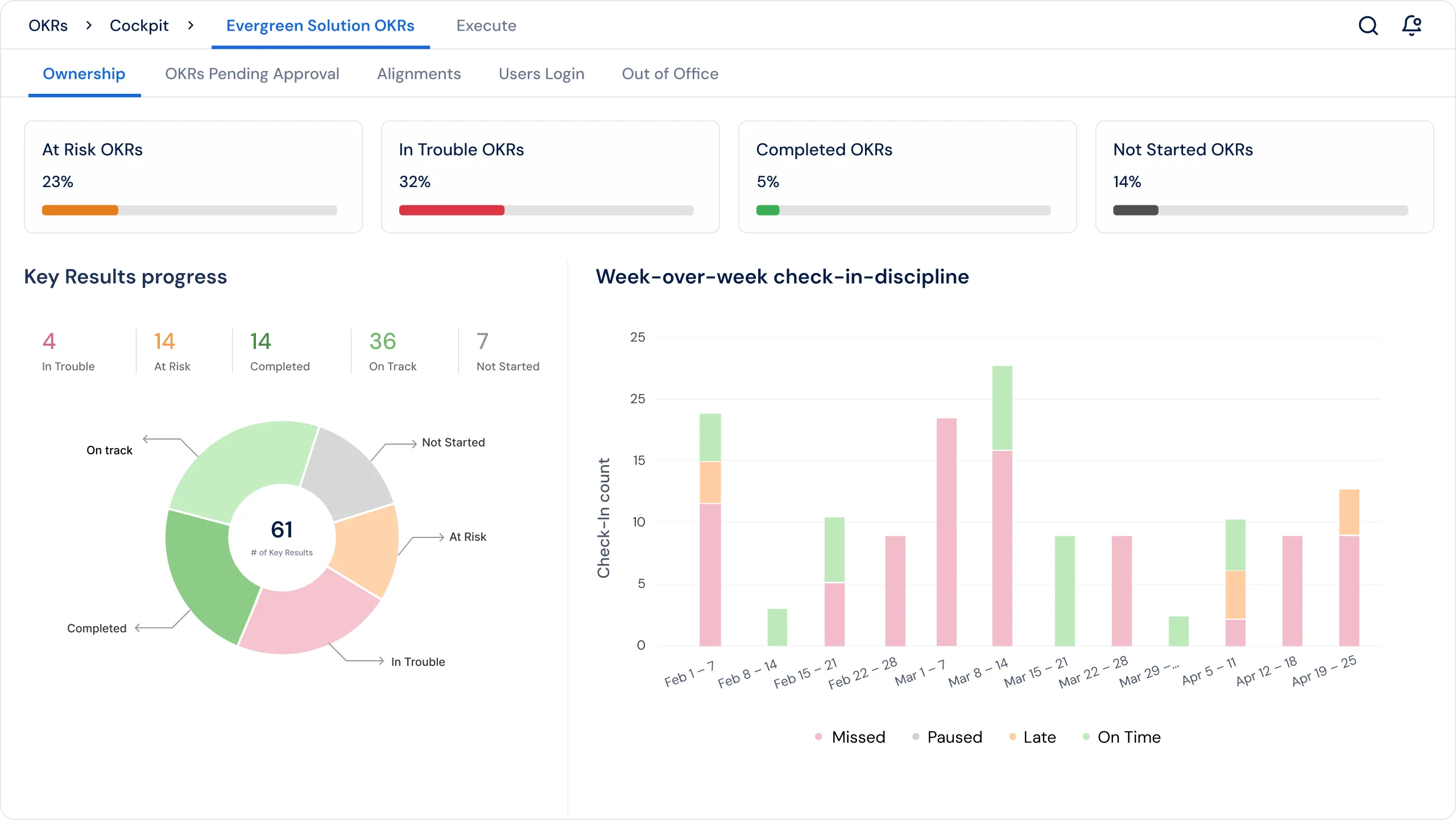The width and height of the screenshot is (1456, 820).
Task: Open the At Risk OKRs card title
Action: (92, 150)
